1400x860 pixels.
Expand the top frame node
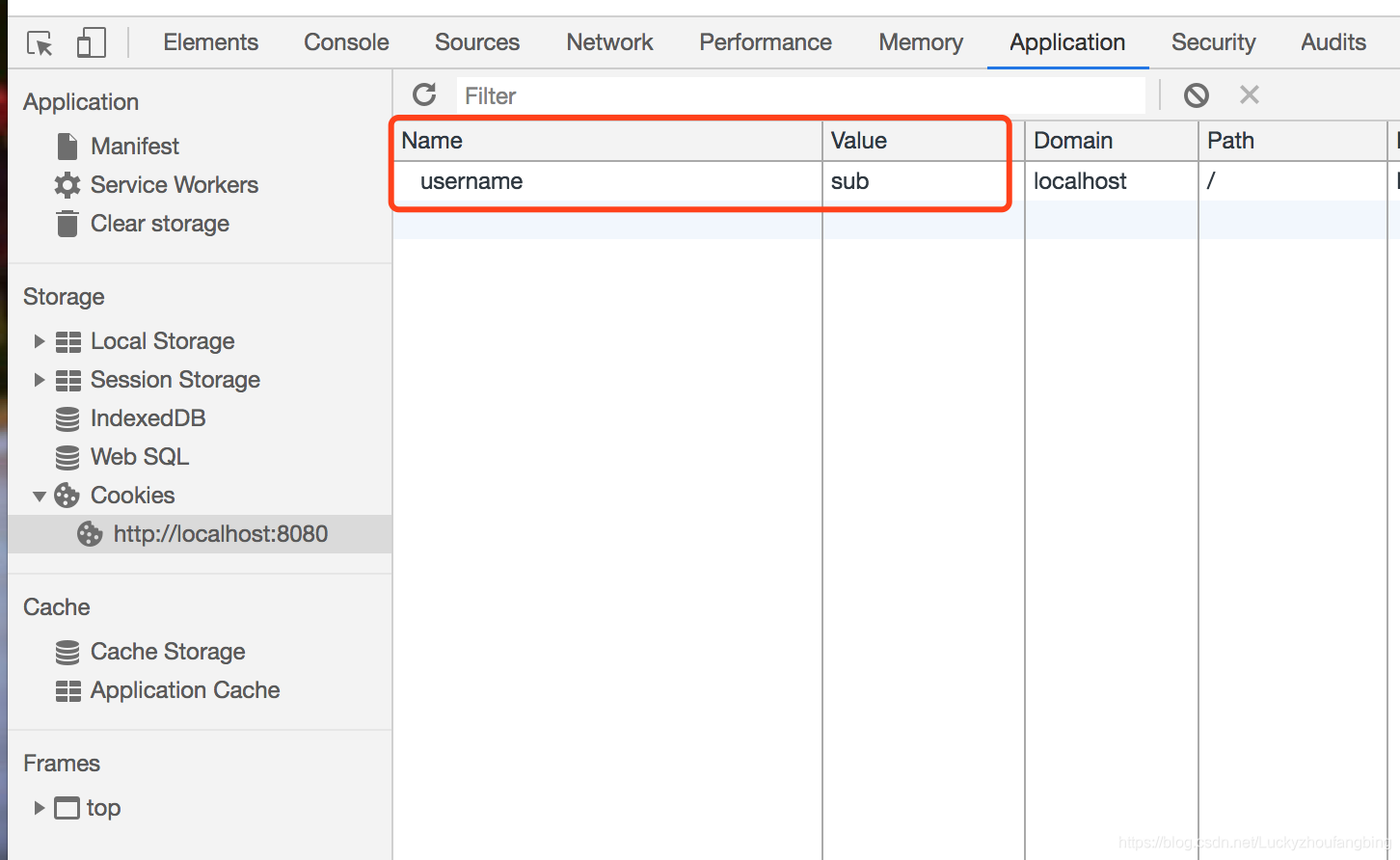coord(40,808)
